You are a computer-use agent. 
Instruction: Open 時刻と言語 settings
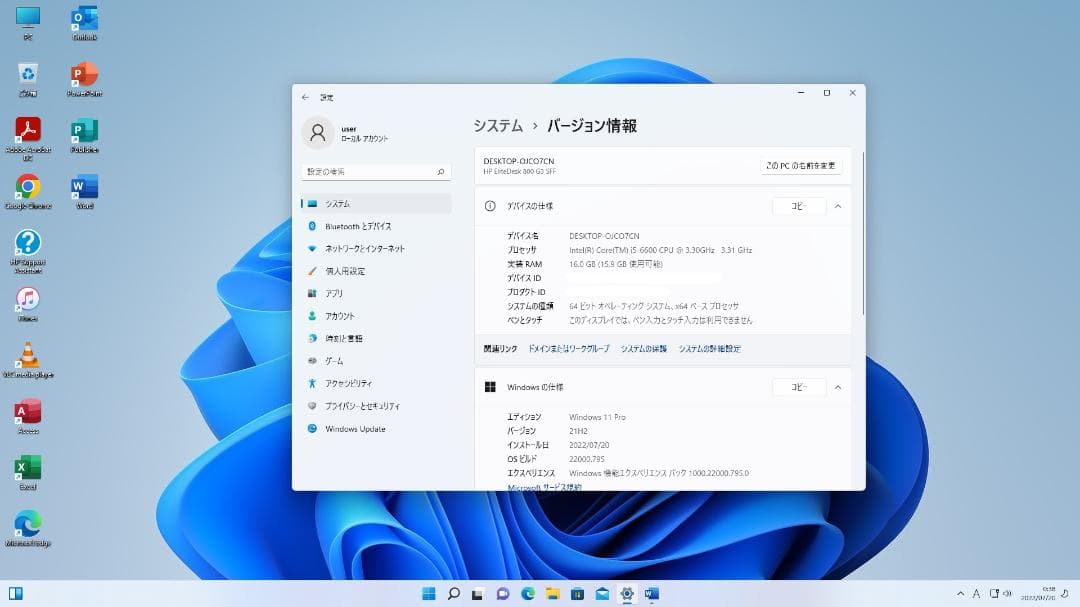tap(348, 338)
